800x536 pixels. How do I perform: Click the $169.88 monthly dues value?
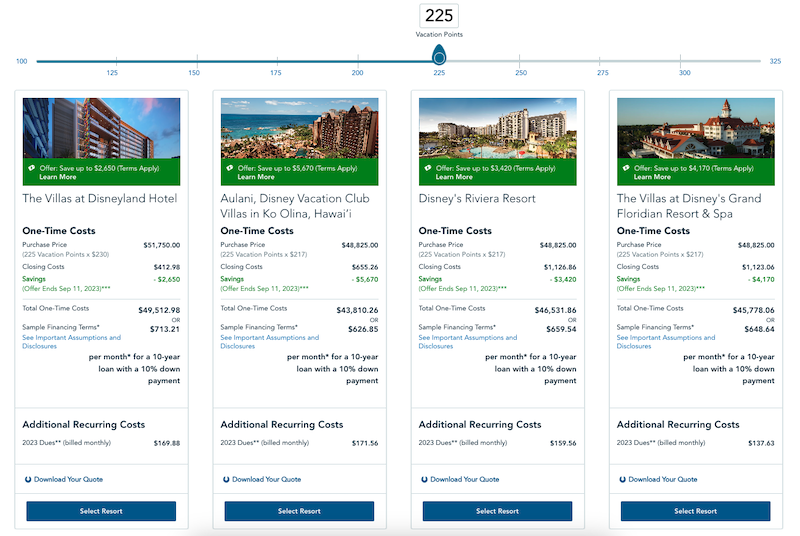point(167,443)
